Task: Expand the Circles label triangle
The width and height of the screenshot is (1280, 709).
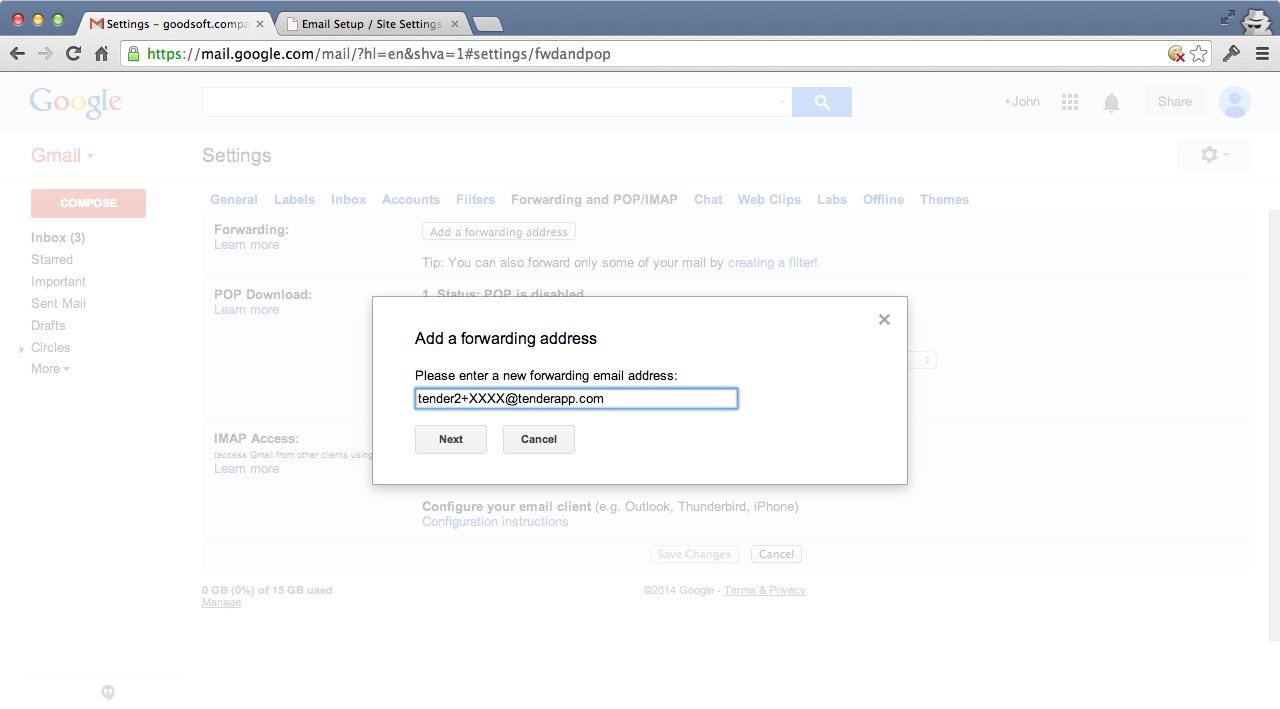Action: (x=22, y=349)
